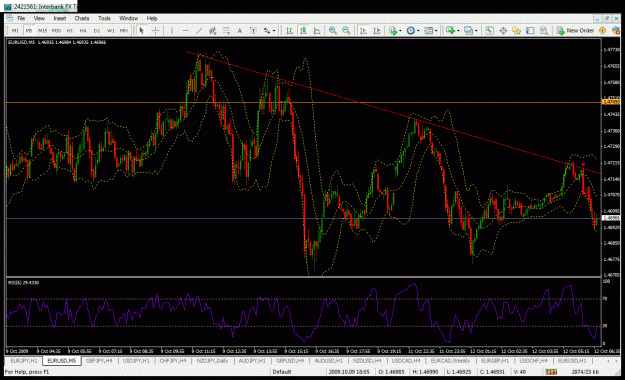Open the Charts menu
This screenshot has height=380, width=625.
82,18
